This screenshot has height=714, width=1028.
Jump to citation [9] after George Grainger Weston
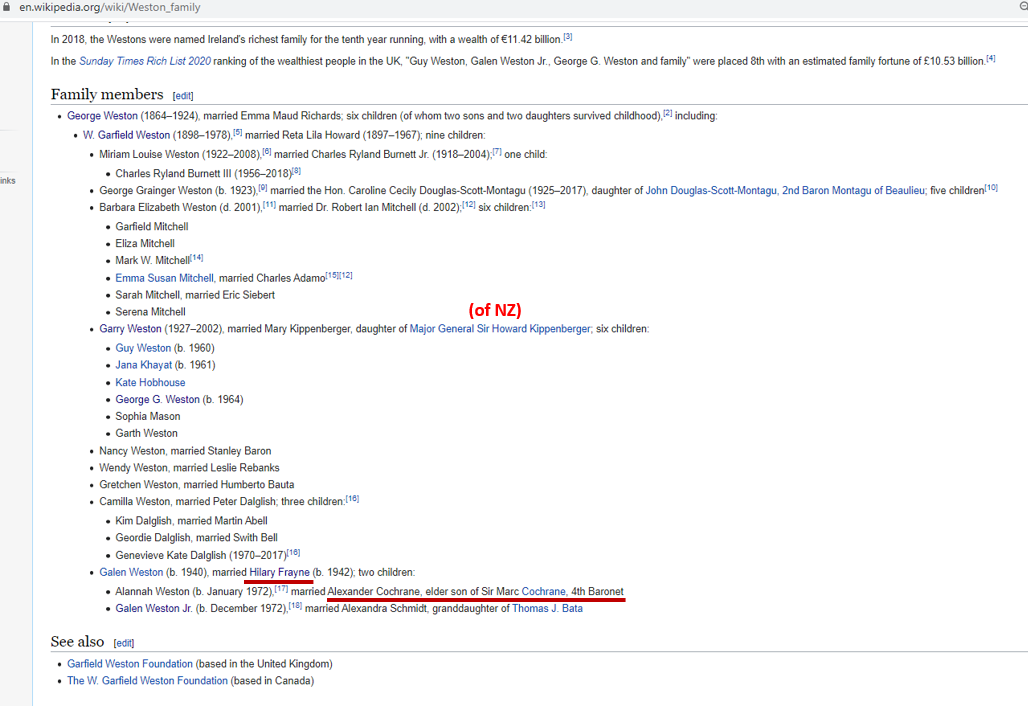(262, 188)
